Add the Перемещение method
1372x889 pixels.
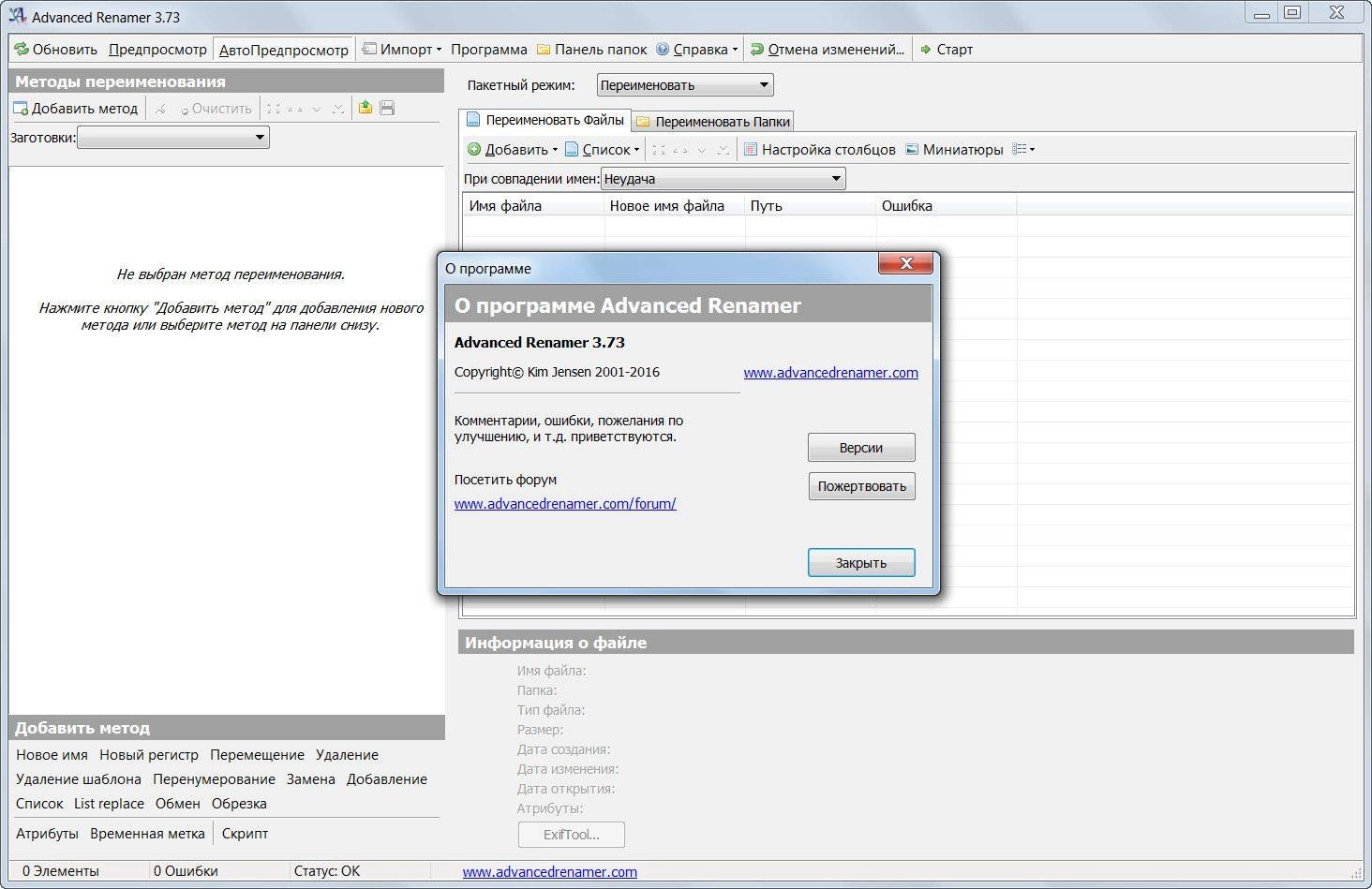tap(257, 755)
